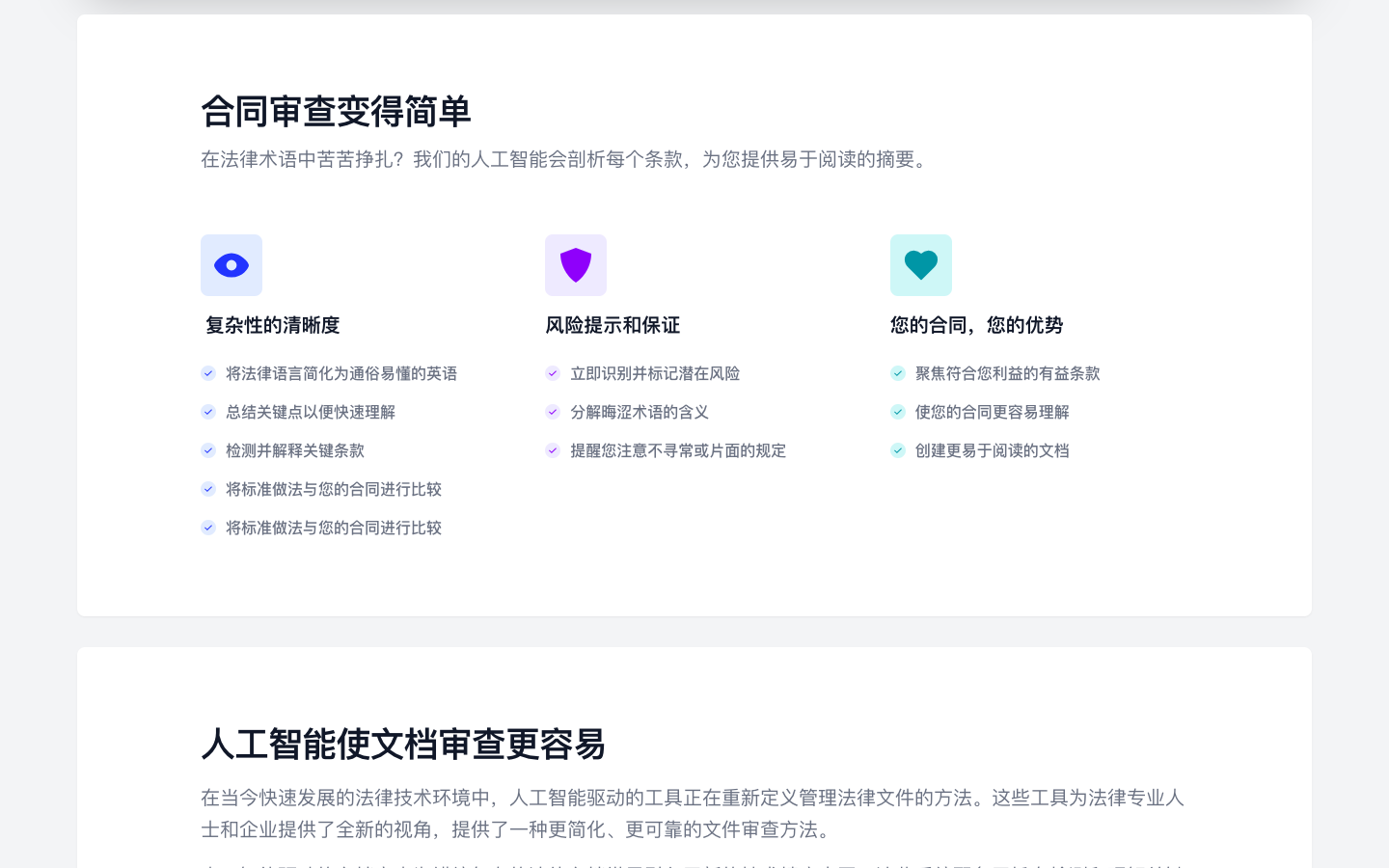Click the 提醒您注意不寻常或片面的规定 text
Viewport: 1389px width, 868px height.
[x=678, y=450]
